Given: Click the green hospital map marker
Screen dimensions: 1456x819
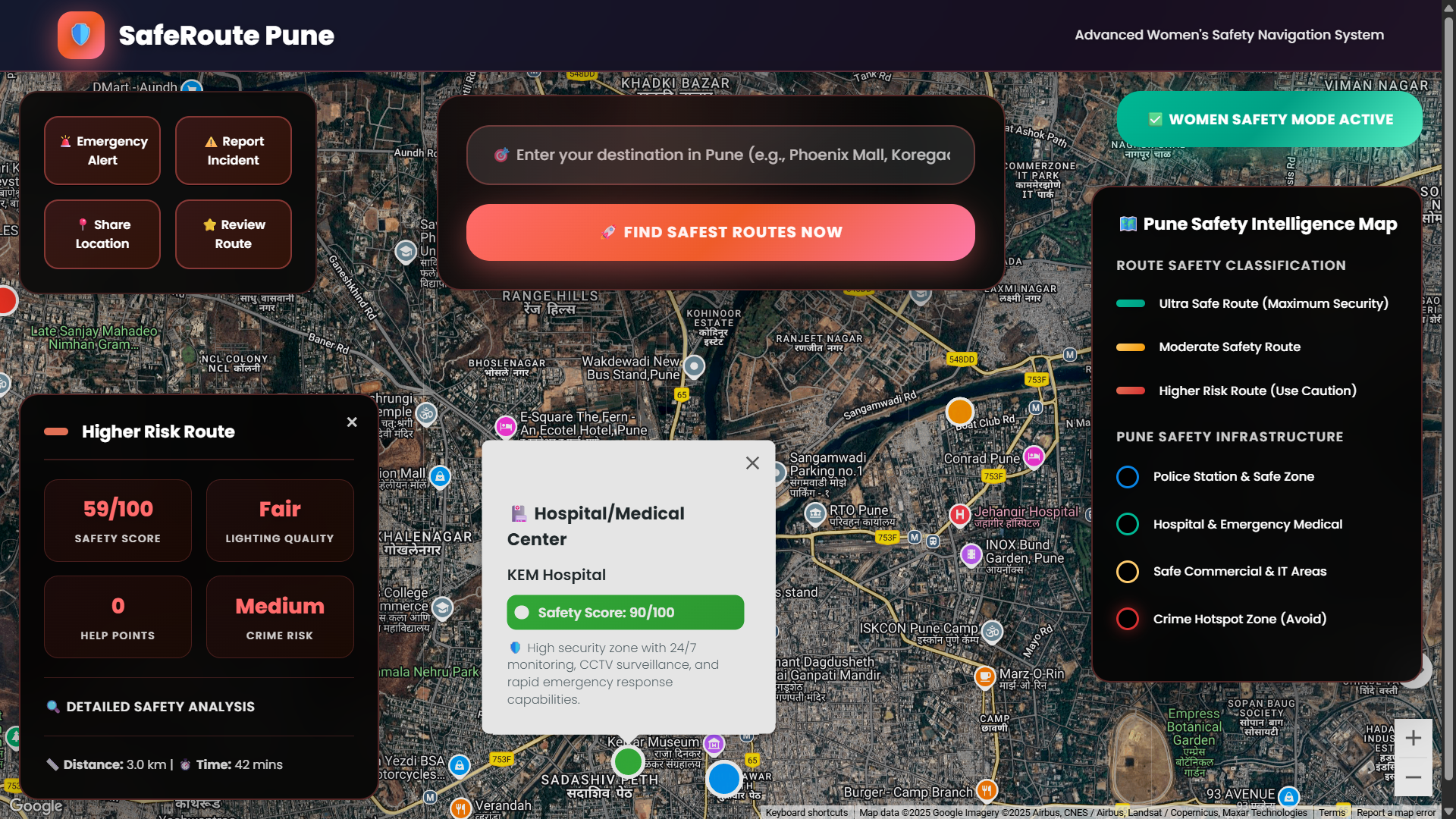Looking at the screenshot, I should point(628,761).
